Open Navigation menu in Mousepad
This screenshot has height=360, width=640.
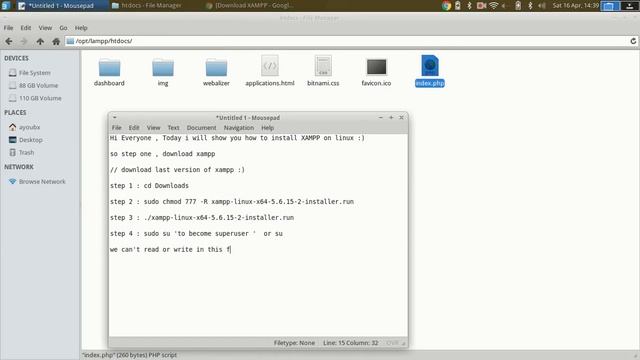click(x=239, y=128)
